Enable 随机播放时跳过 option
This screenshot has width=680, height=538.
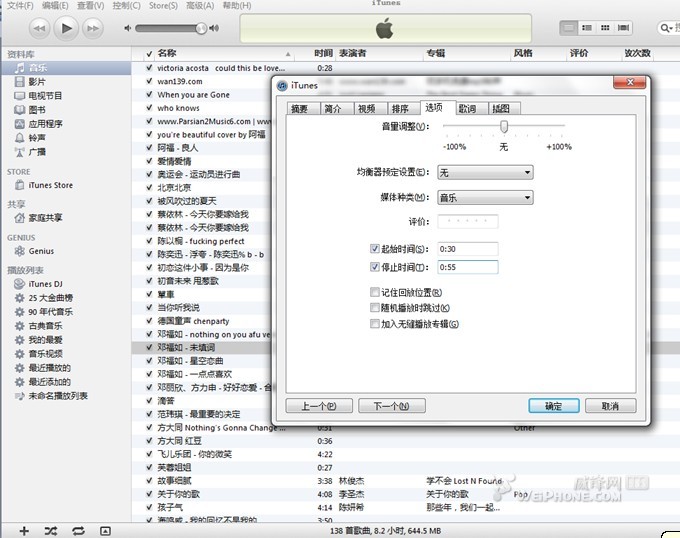pos(375,307)
